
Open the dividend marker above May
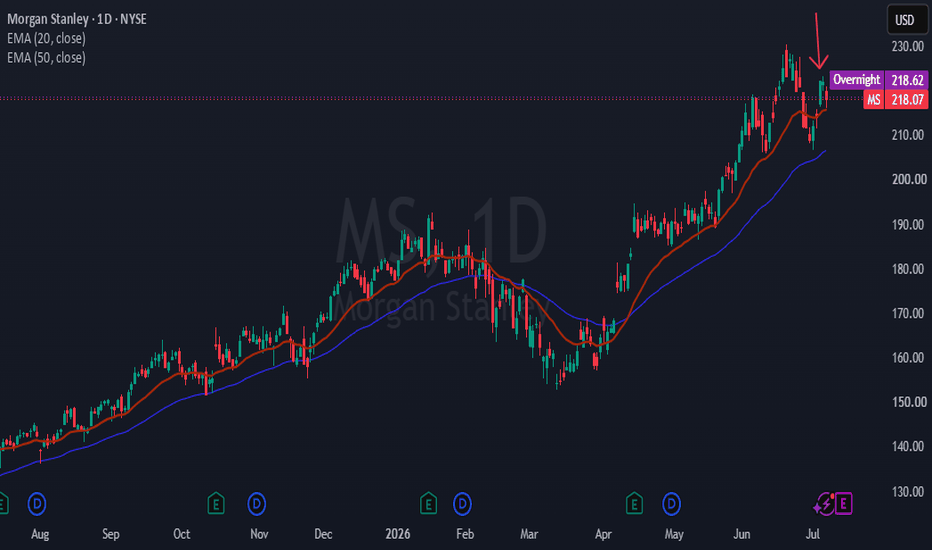click(672, 504)
